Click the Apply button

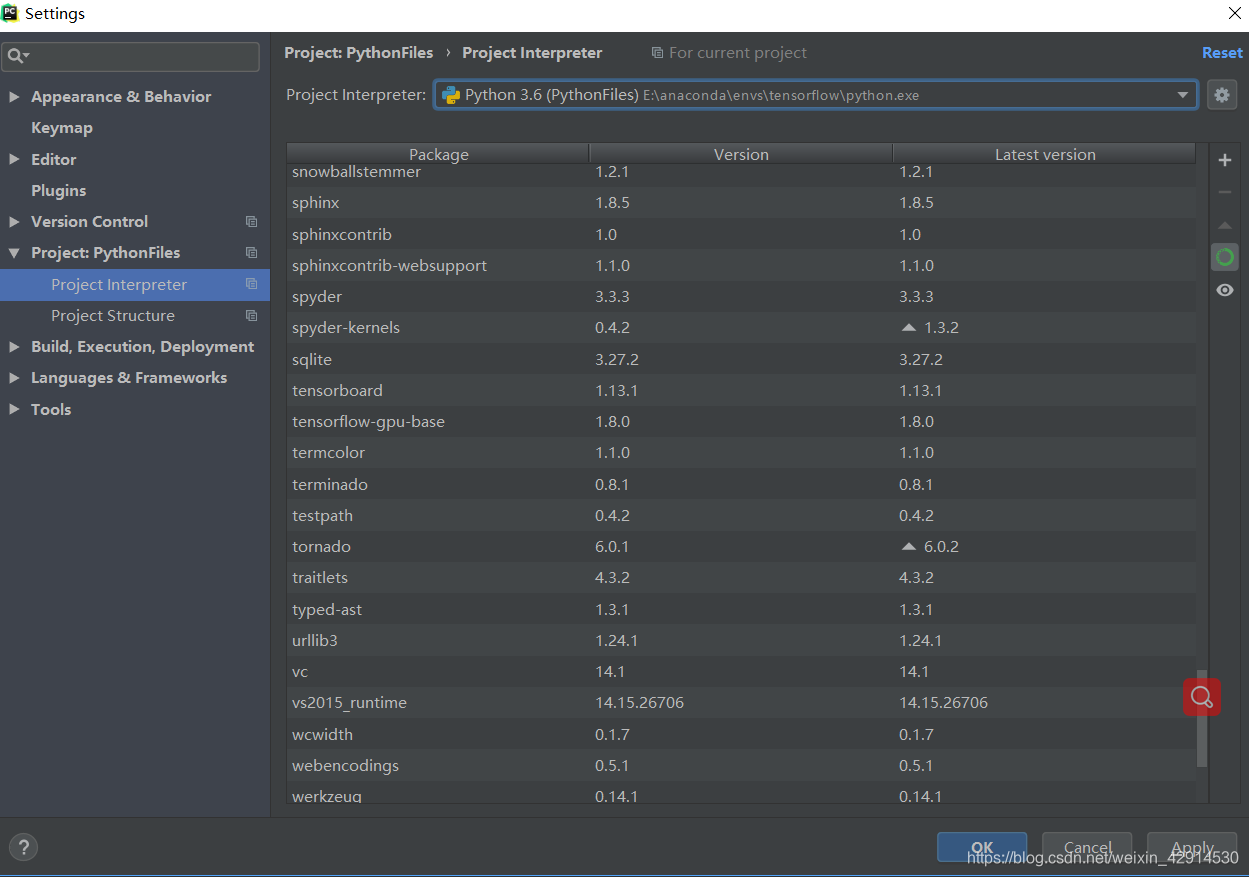point(1192,847)
